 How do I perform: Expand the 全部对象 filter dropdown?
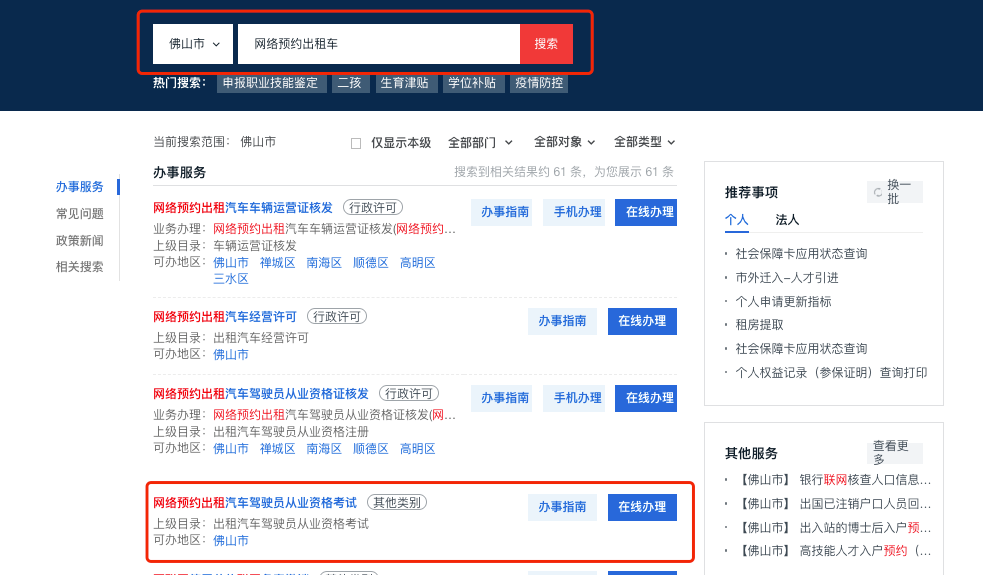564,142
